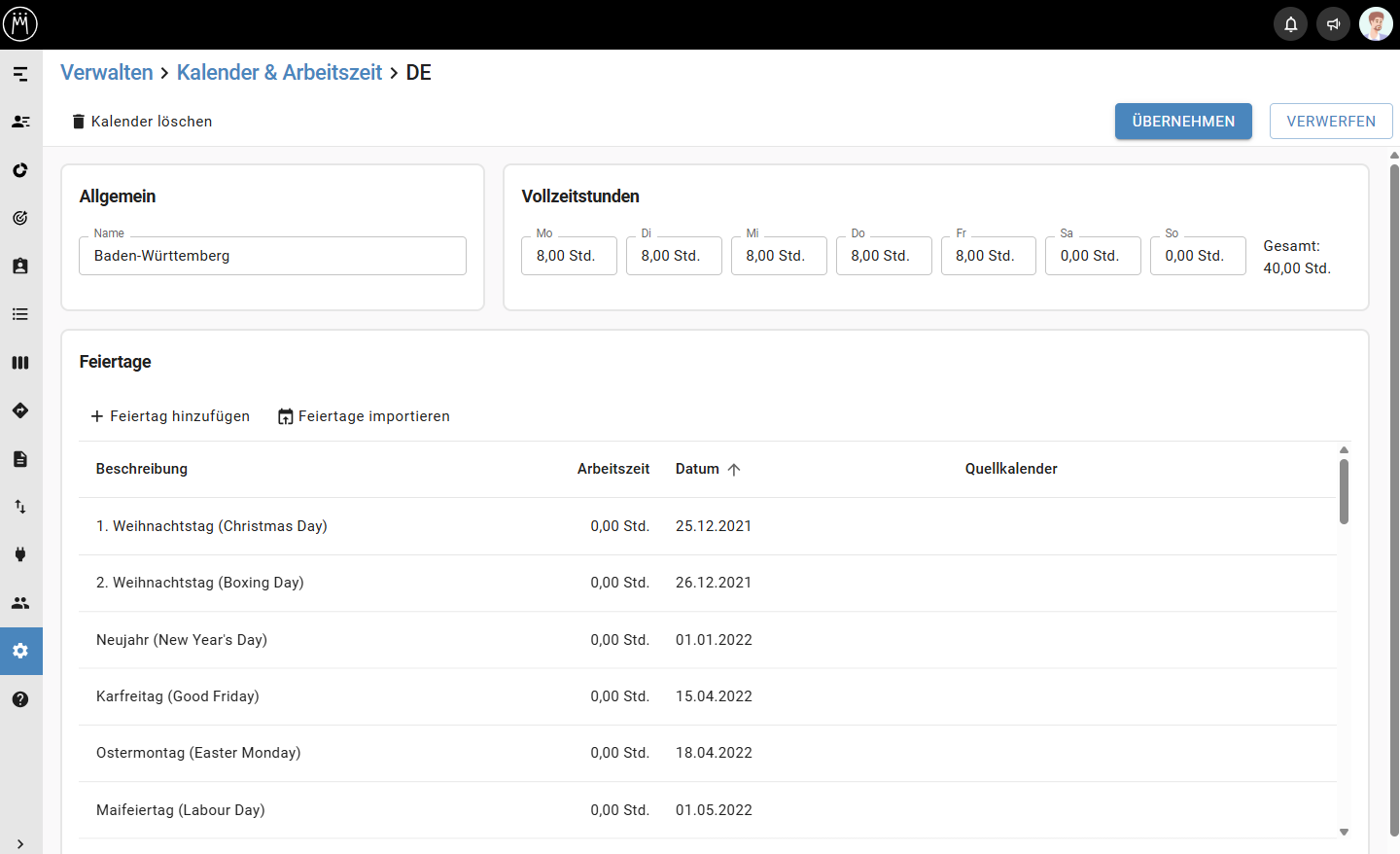This screenshot has height=854, width=1400.
Task: Open the plug integrations sidebar icon
Action: point(20,554)
